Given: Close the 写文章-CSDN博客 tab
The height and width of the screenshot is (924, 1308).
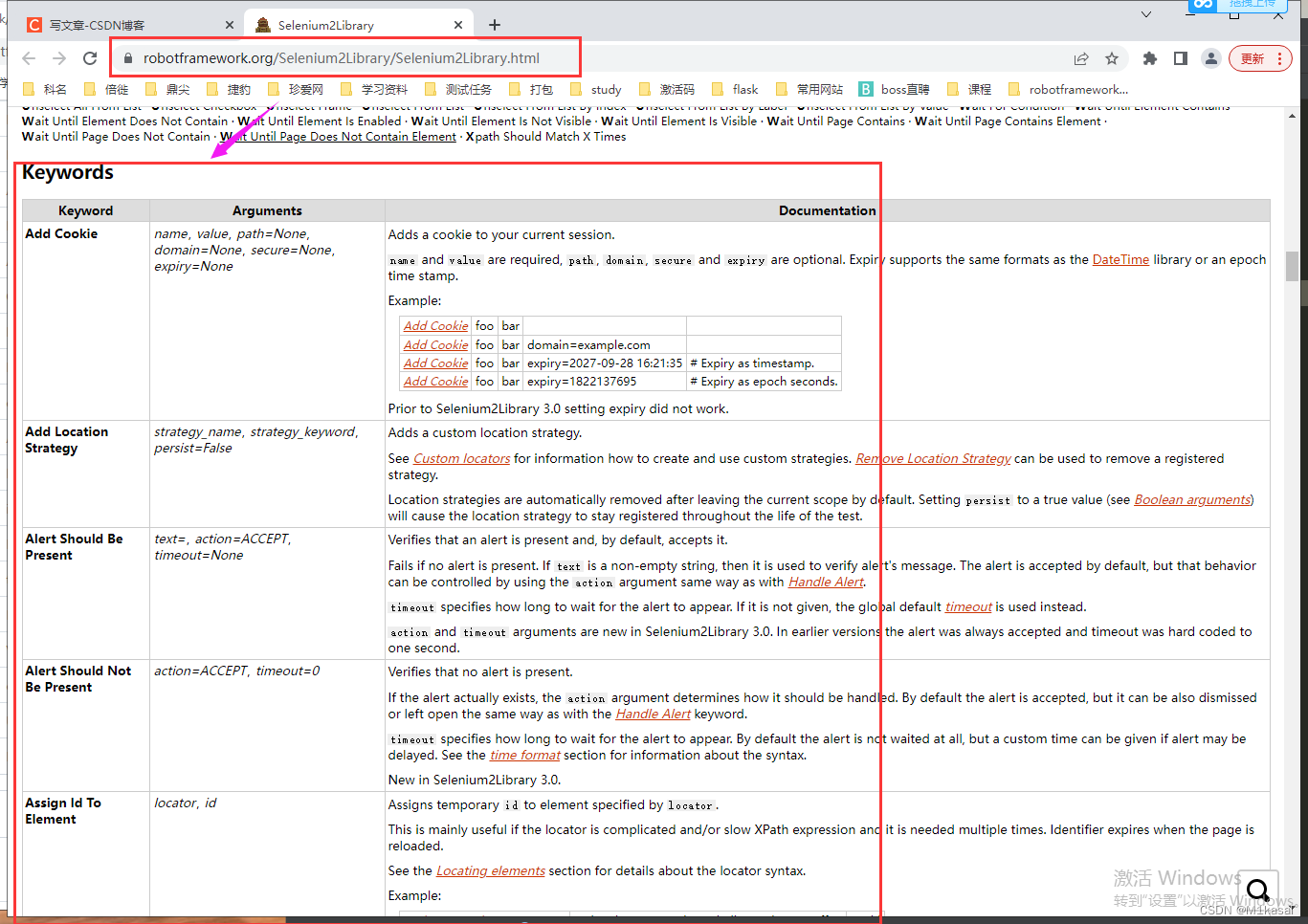Looking at the screenshot, I should [x=230, y=25].
